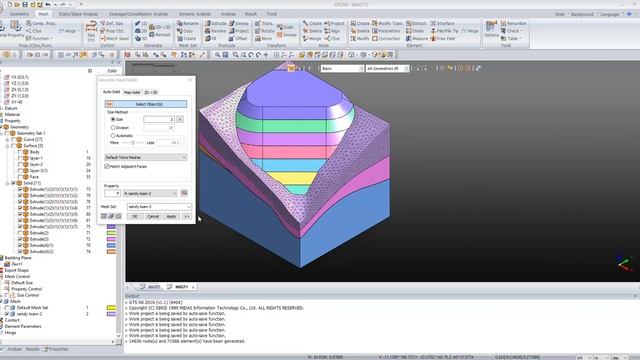
Task: Click the color swatch of Extrude(4)(2)
Action: pyautogui.click(x=111, y=252)
